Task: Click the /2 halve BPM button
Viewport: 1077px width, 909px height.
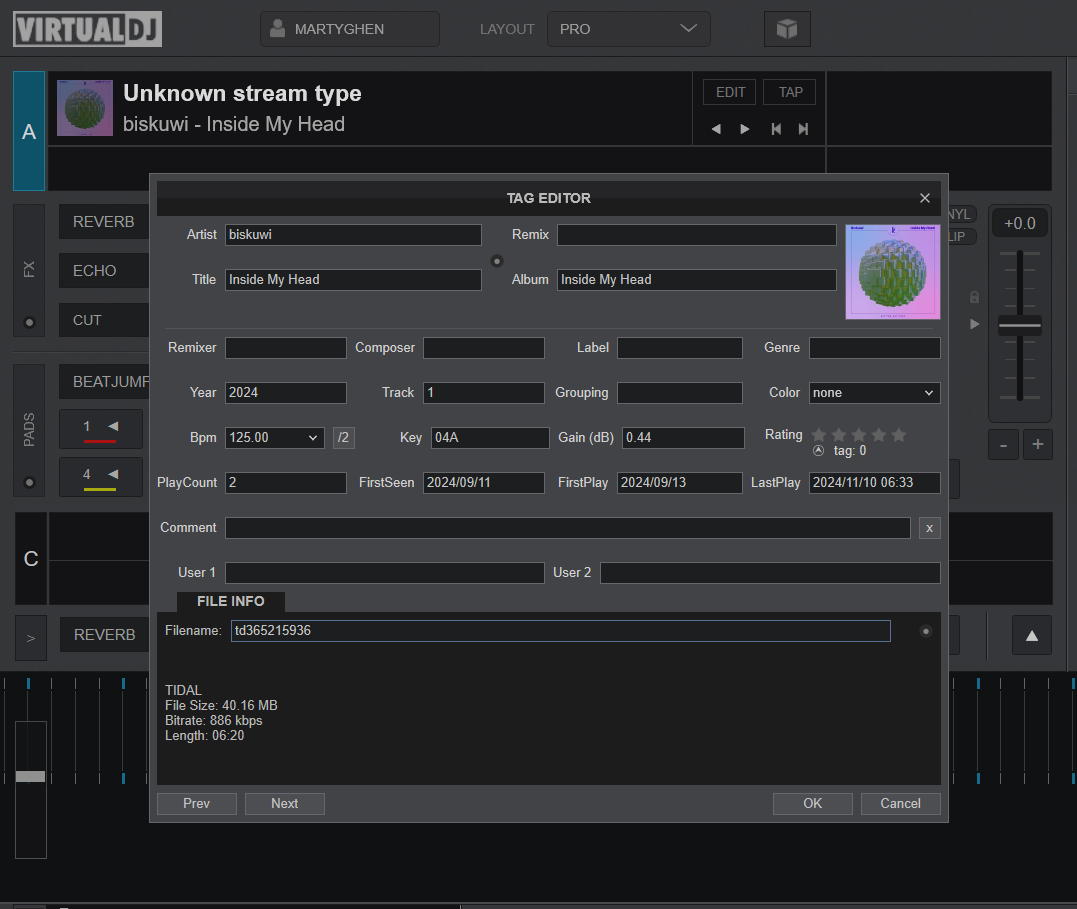Action: (343, 438)
